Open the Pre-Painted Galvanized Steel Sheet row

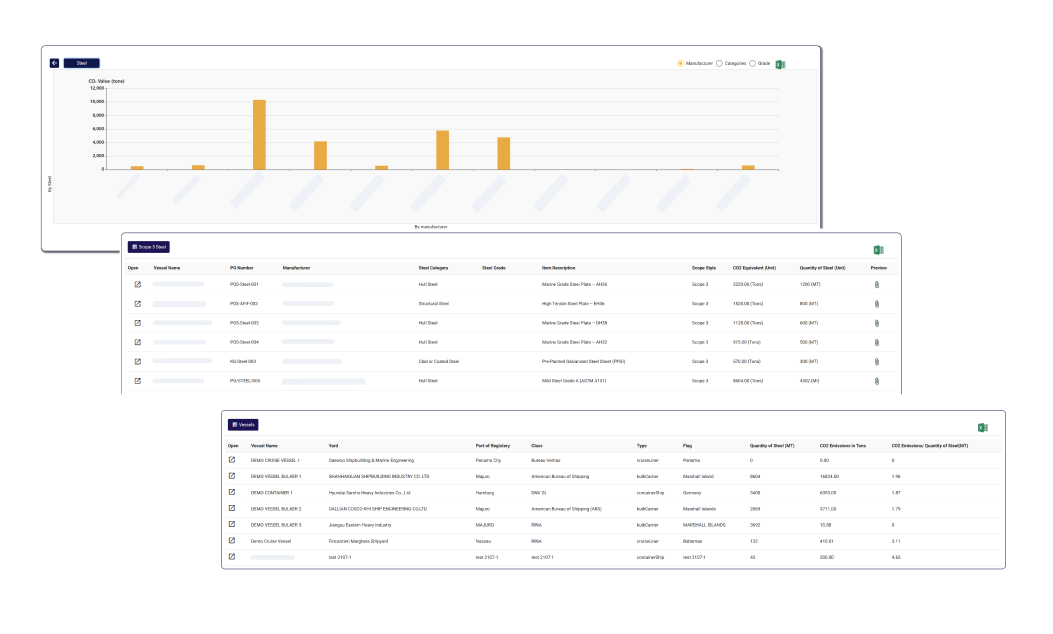pyautogui.click(x=138, y=362)
